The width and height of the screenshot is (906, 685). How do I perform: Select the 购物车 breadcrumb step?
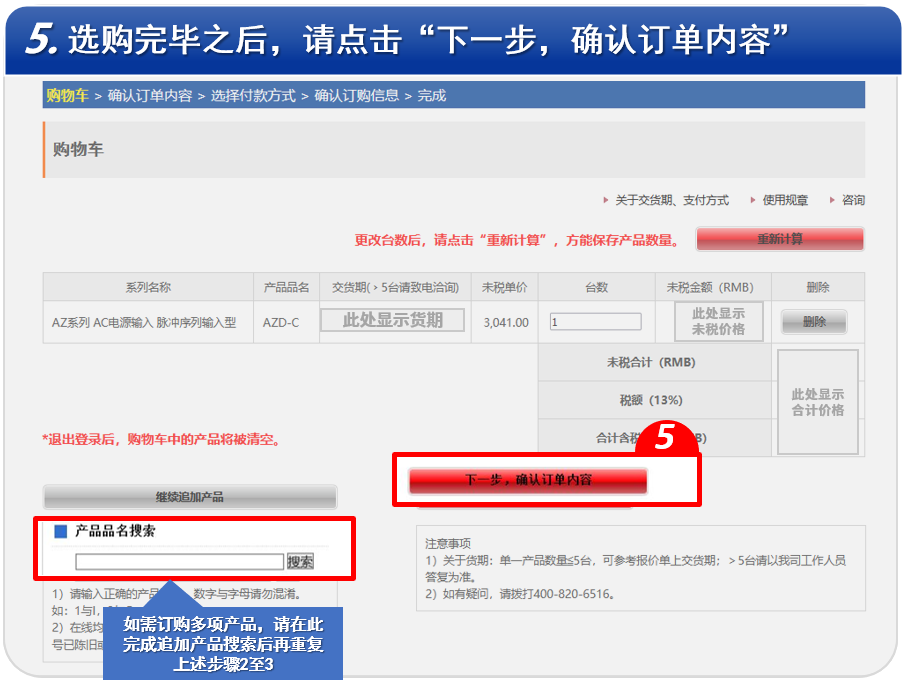pyautogui.click(x=67, y=96)
